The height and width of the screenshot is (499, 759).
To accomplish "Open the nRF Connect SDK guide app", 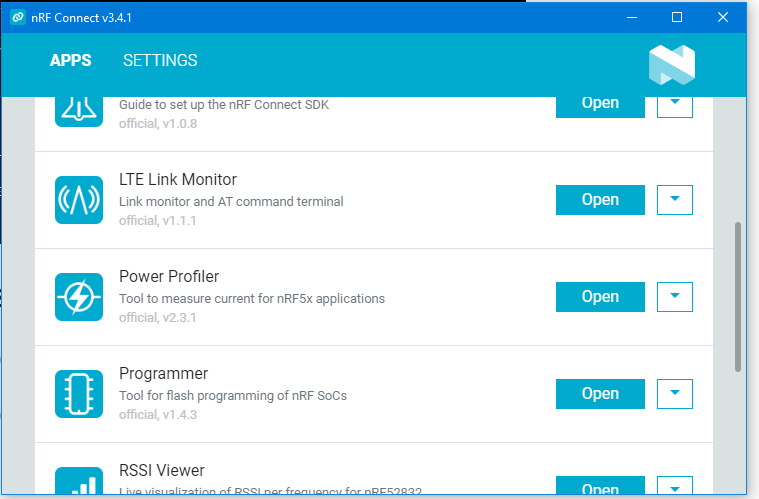I will [600, 104].
